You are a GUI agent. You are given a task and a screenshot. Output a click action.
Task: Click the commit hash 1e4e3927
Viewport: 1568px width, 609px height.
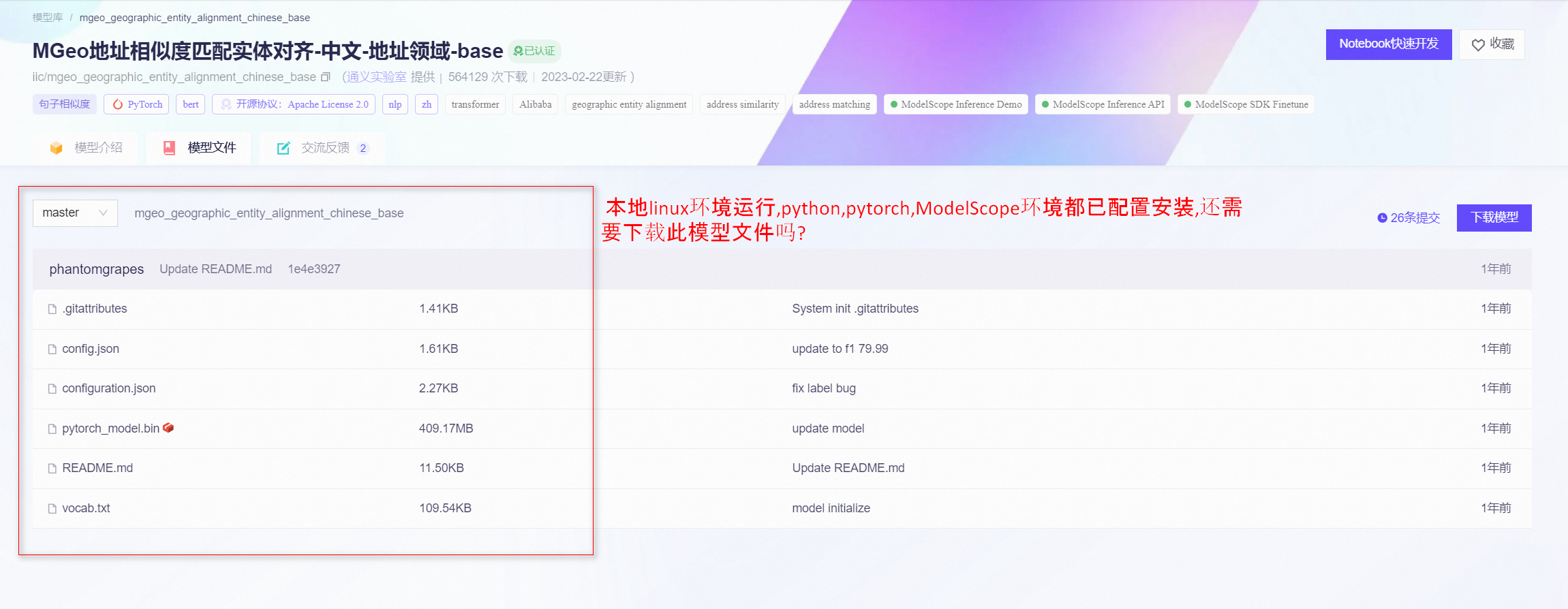[314, 269]
